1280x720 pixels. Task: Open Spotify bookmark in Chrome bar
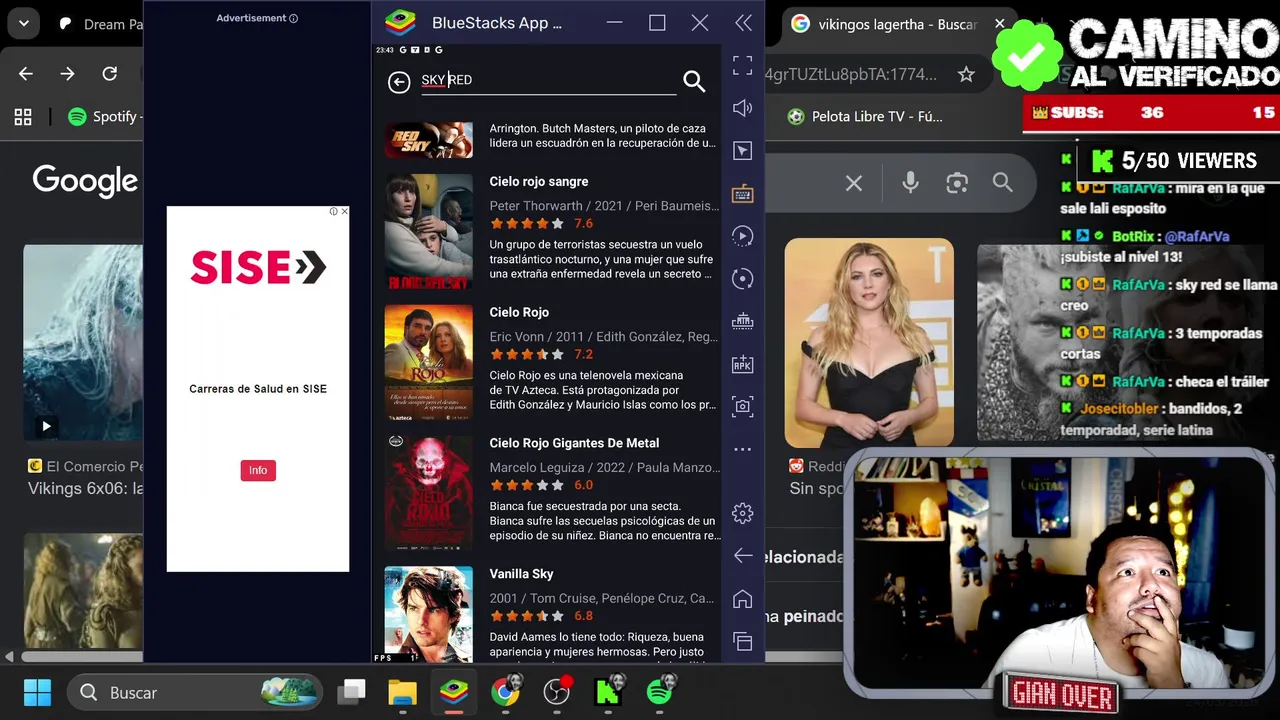pyautogui.click(x=103, y=117)
